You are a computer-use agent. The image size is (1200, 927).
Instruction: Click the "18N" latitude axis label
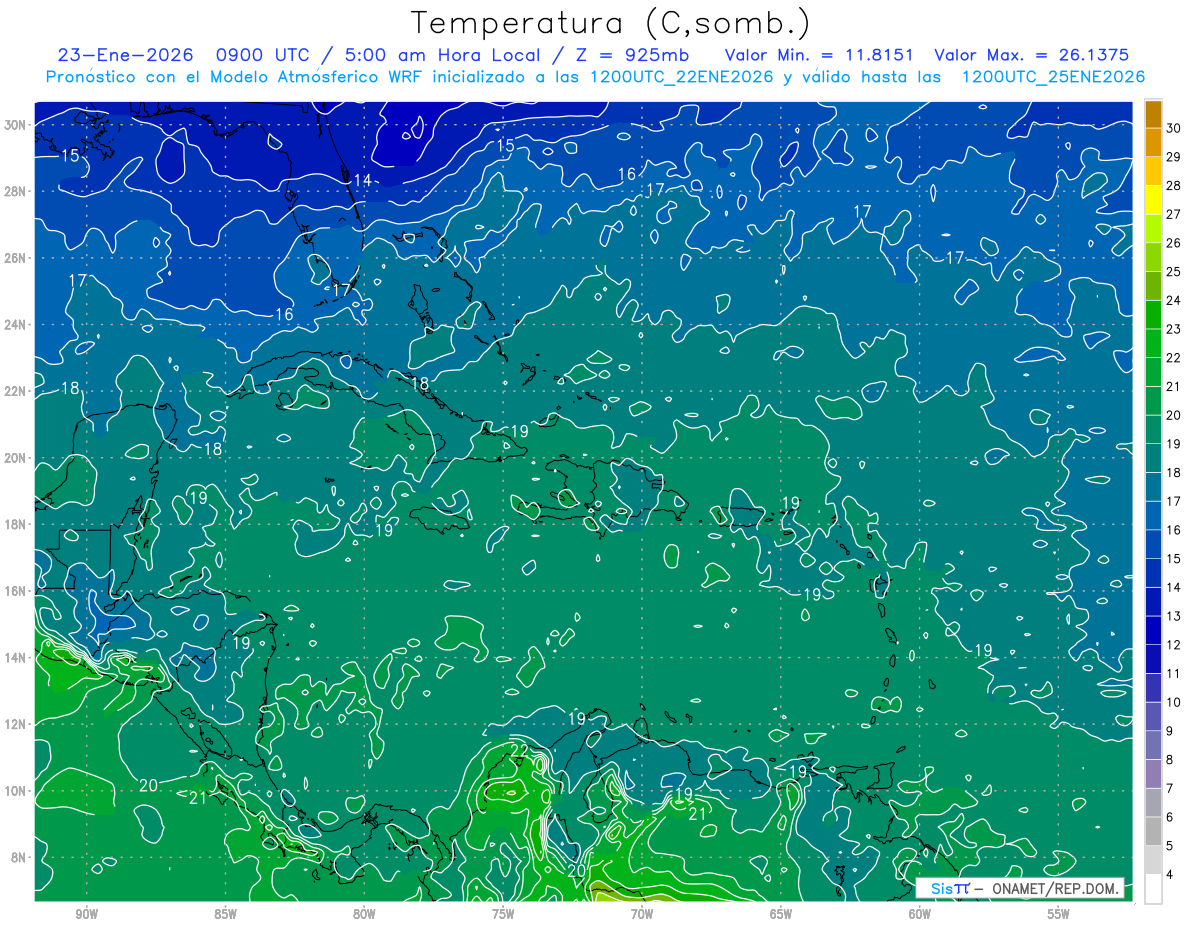[16, 524]
